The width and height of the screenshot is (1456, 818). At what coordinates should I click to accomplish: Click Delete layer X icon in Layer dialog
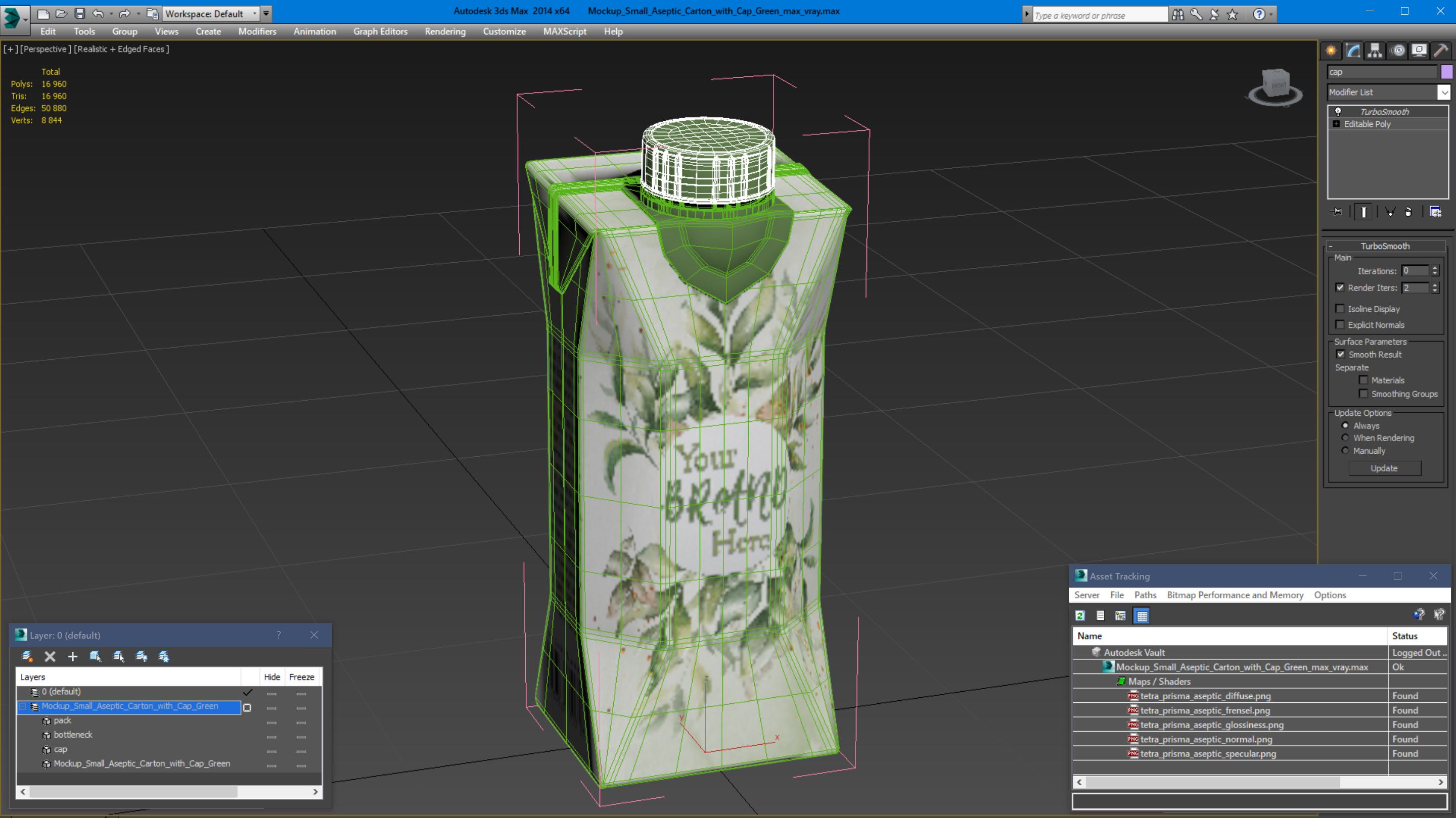[x=50, y=656]
